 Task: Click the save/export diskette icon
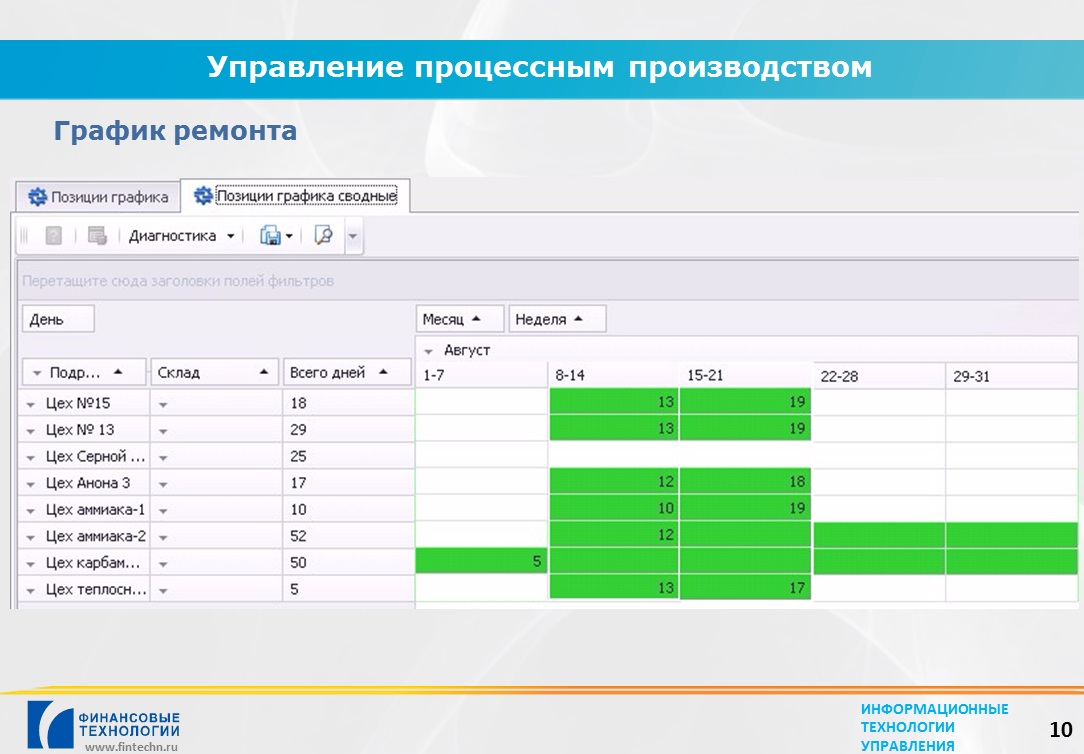tap(270, 236)
